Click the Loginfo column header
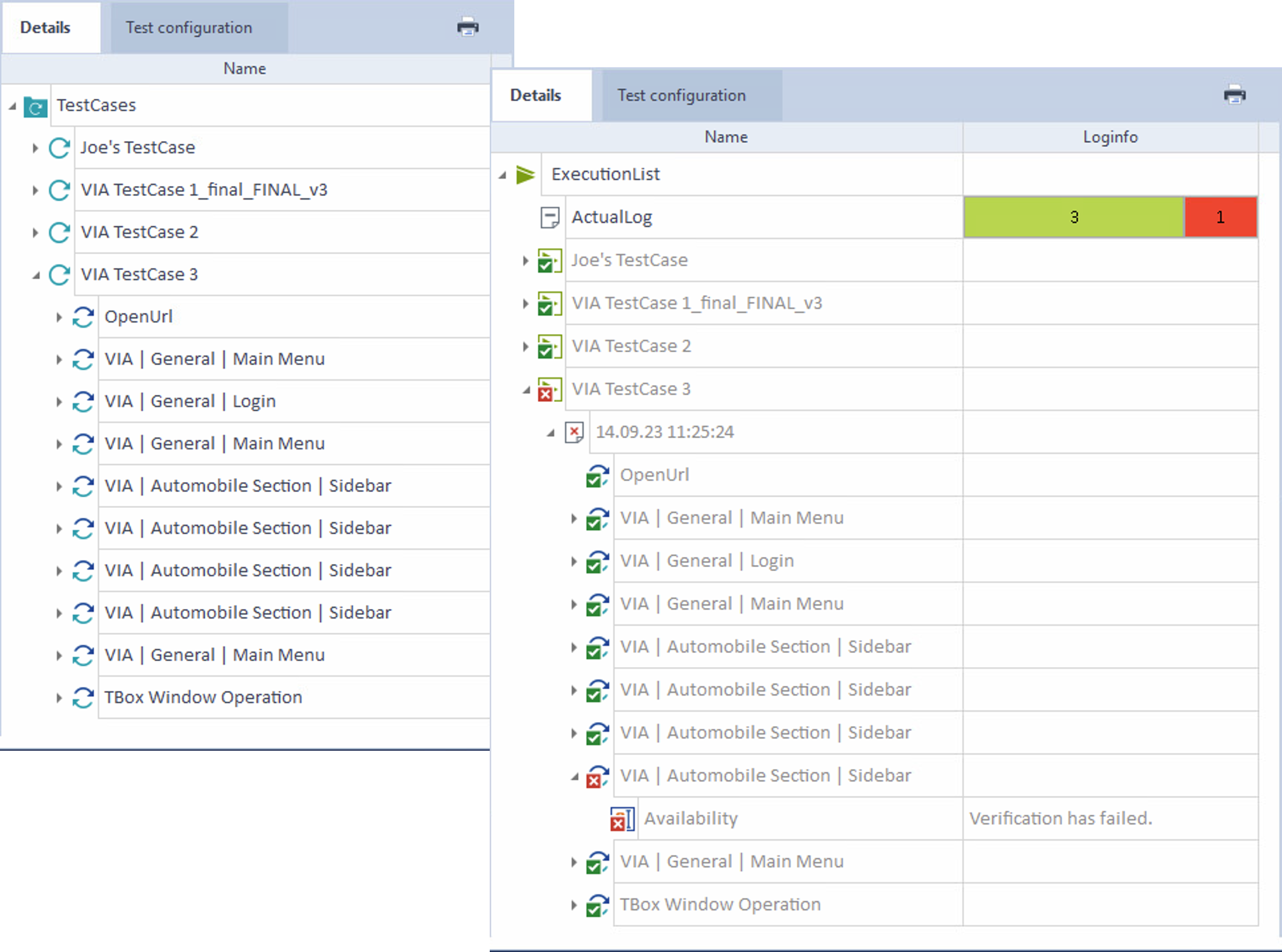1282x952 pixels. tap(1109, 137)
